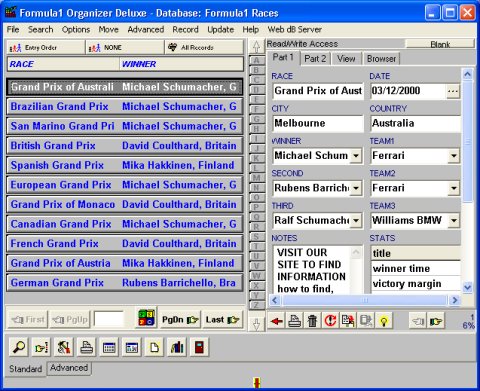Go to previous record hand icon
The width and height of the screenshot is (480, 391).
(x=418, y=321)
